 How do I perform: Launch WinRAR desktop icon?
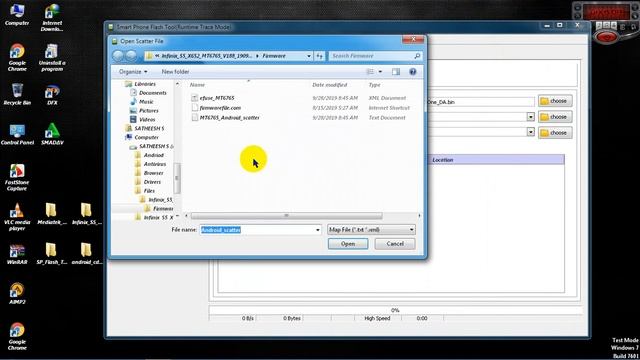point(17,253)
